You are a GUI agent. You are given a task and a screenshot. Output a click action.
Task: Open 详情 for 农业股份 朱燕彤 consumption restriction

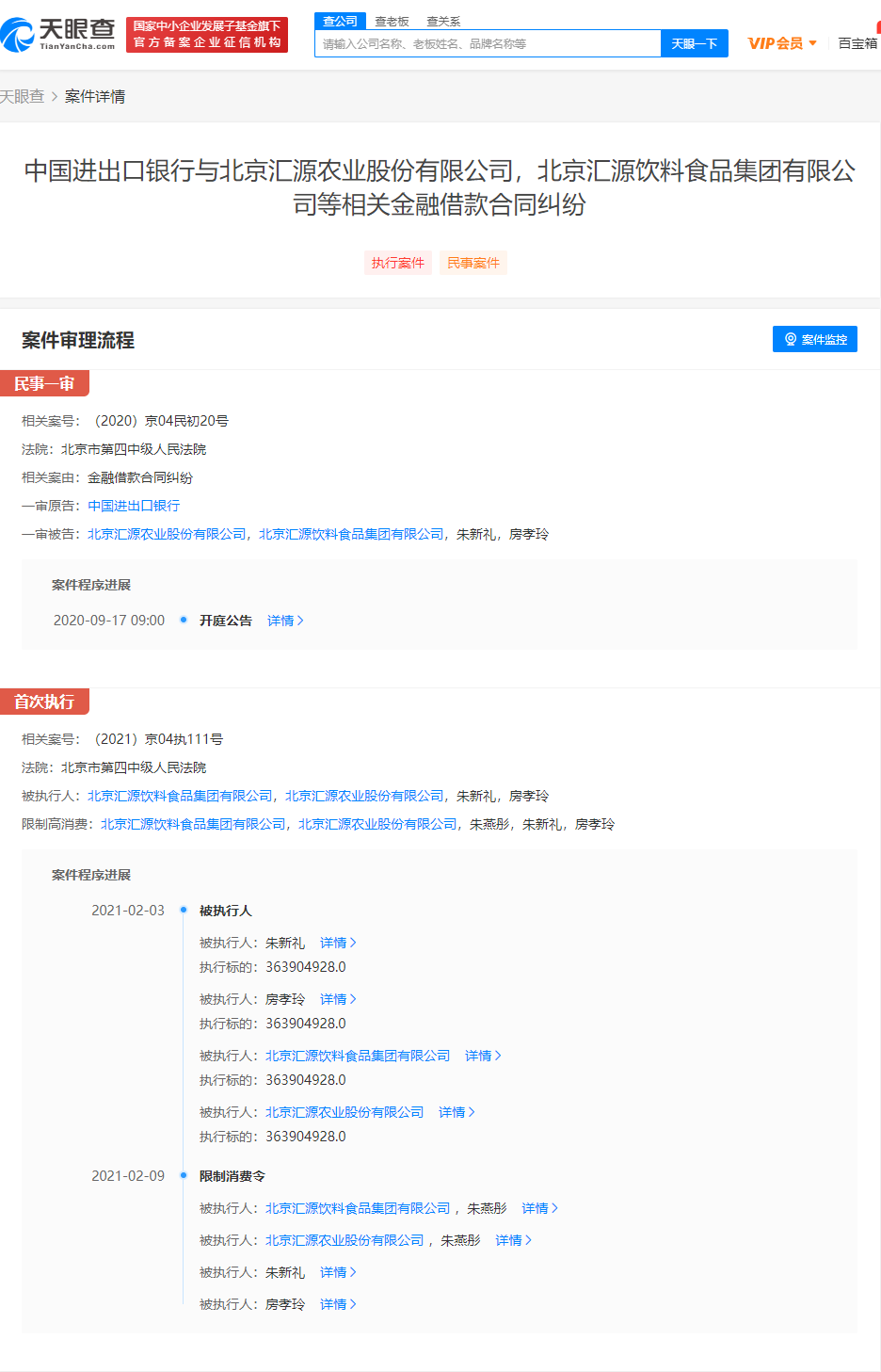513,1240
